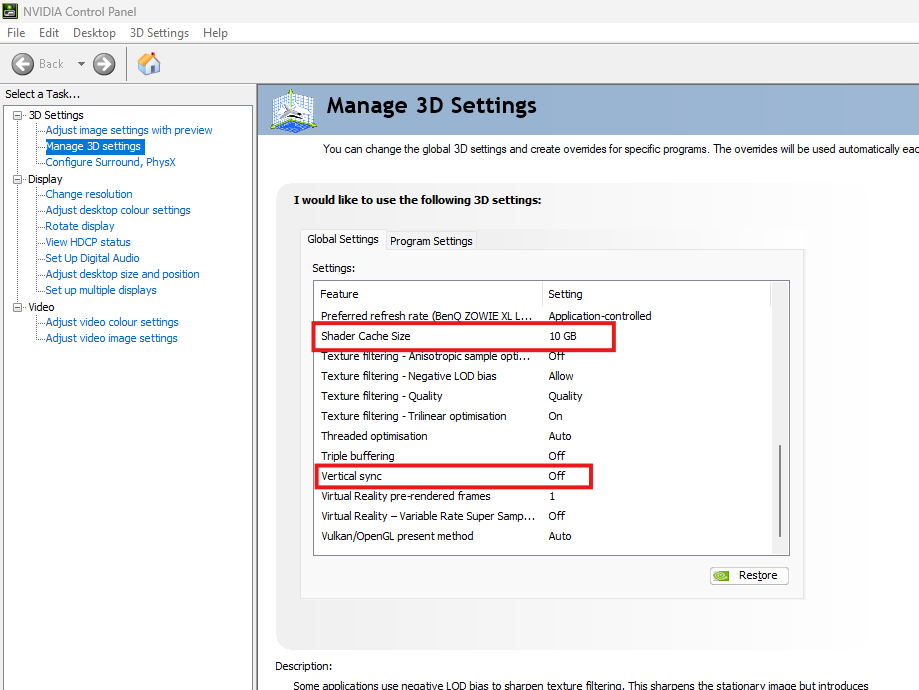
Task: Click the Back arrow icon
Action: pos(23,64)
